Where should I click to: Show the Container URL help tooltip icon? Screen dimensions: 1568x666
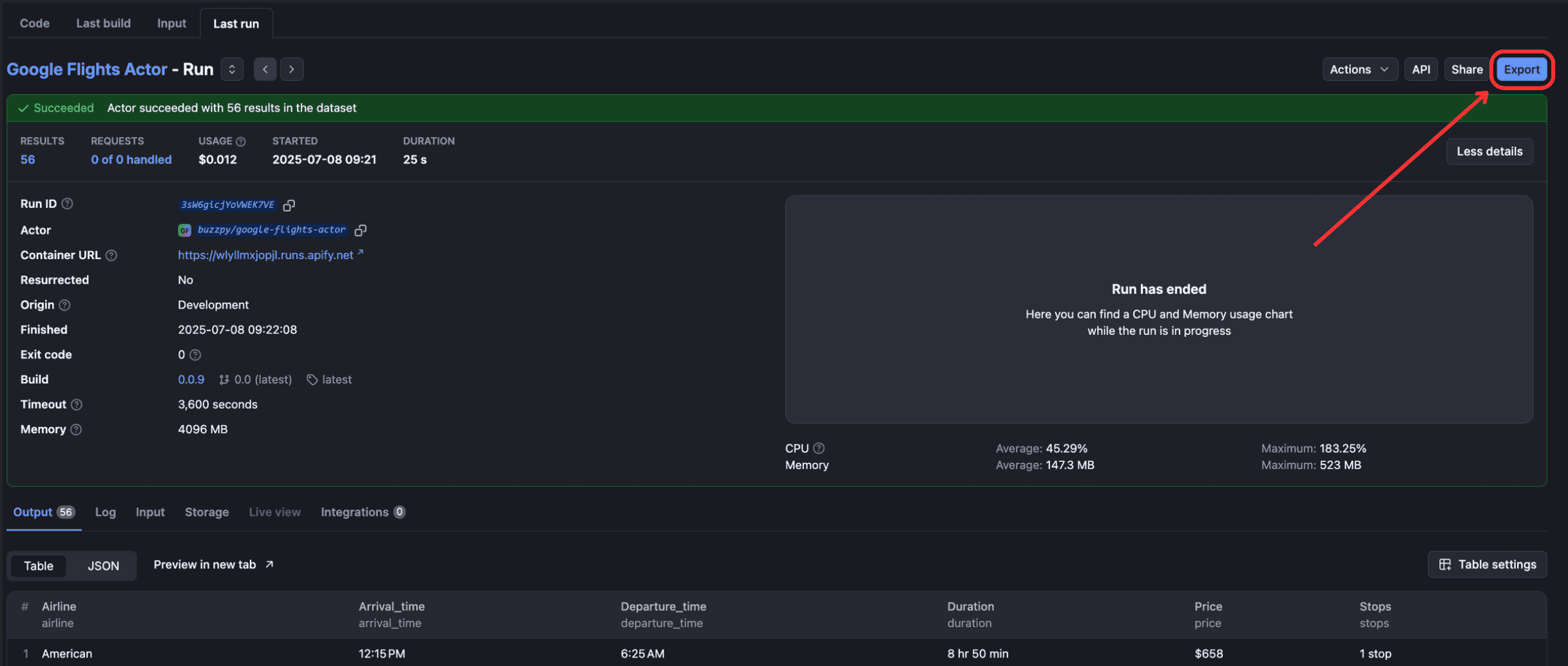[x=111, y=255]
